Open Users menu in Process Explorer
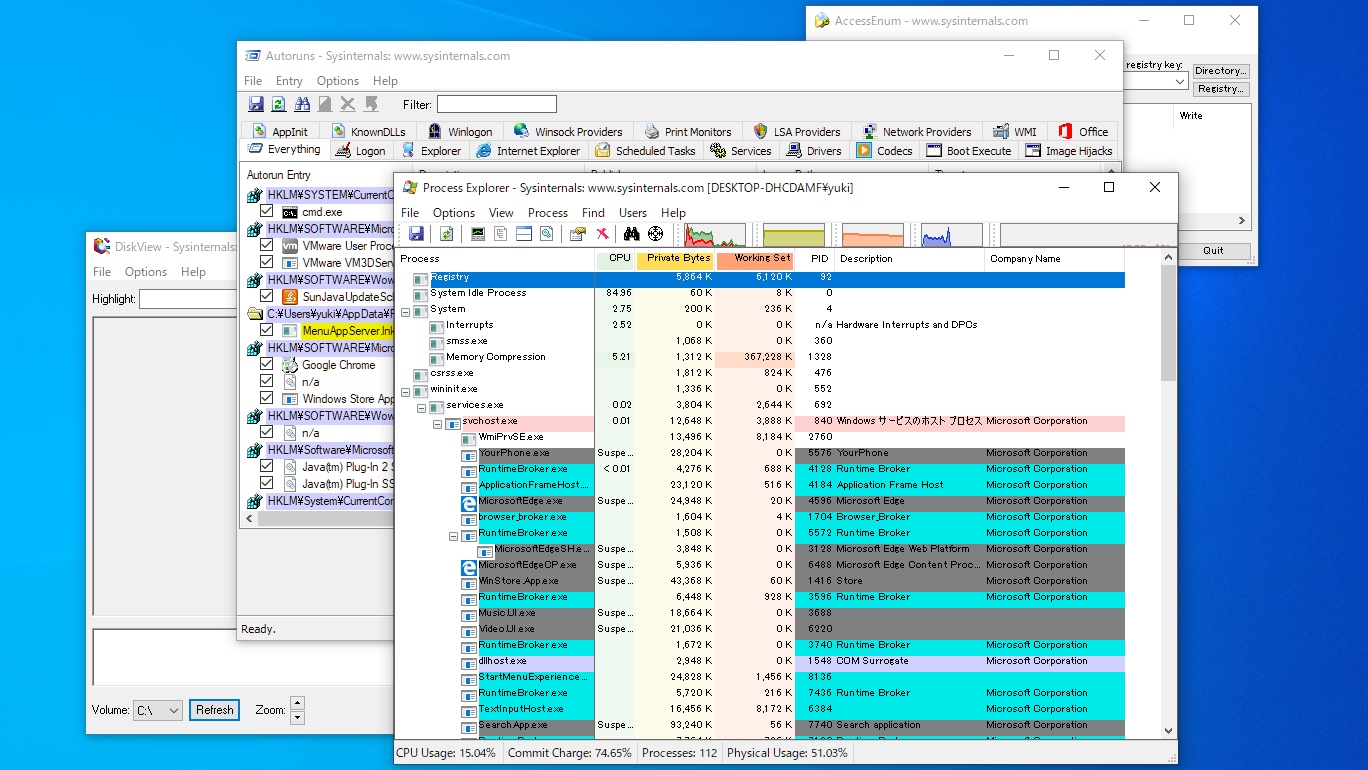This screenshot has width=1368, height=770. 633,213
